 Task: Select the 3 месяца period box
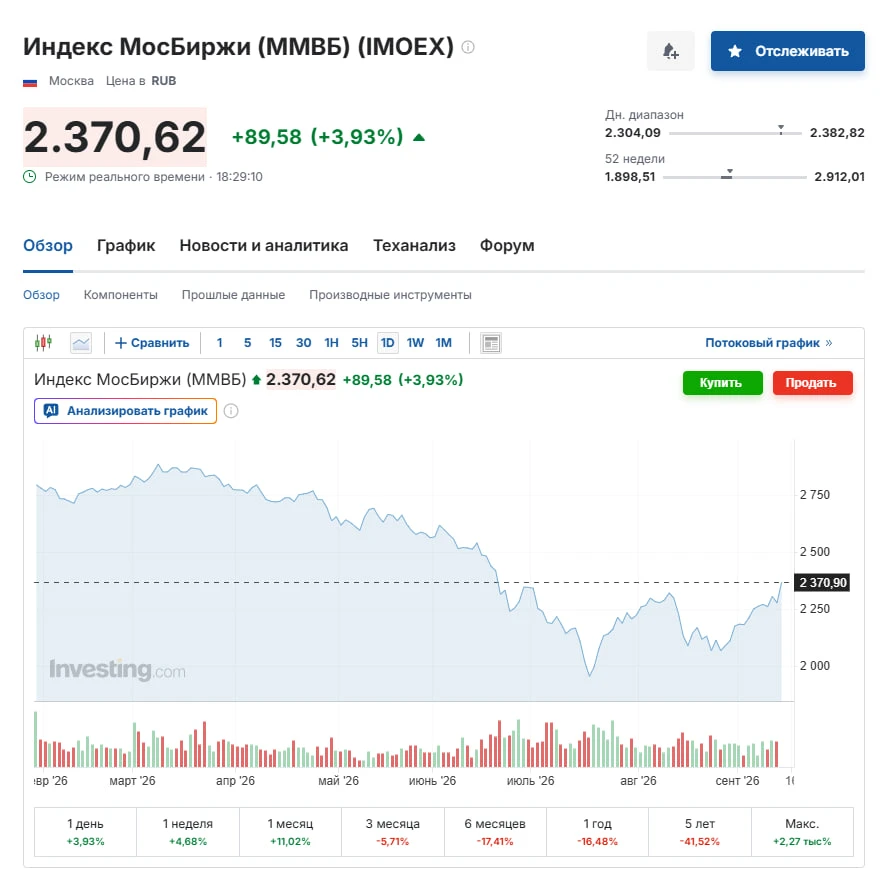click(392, 832)
